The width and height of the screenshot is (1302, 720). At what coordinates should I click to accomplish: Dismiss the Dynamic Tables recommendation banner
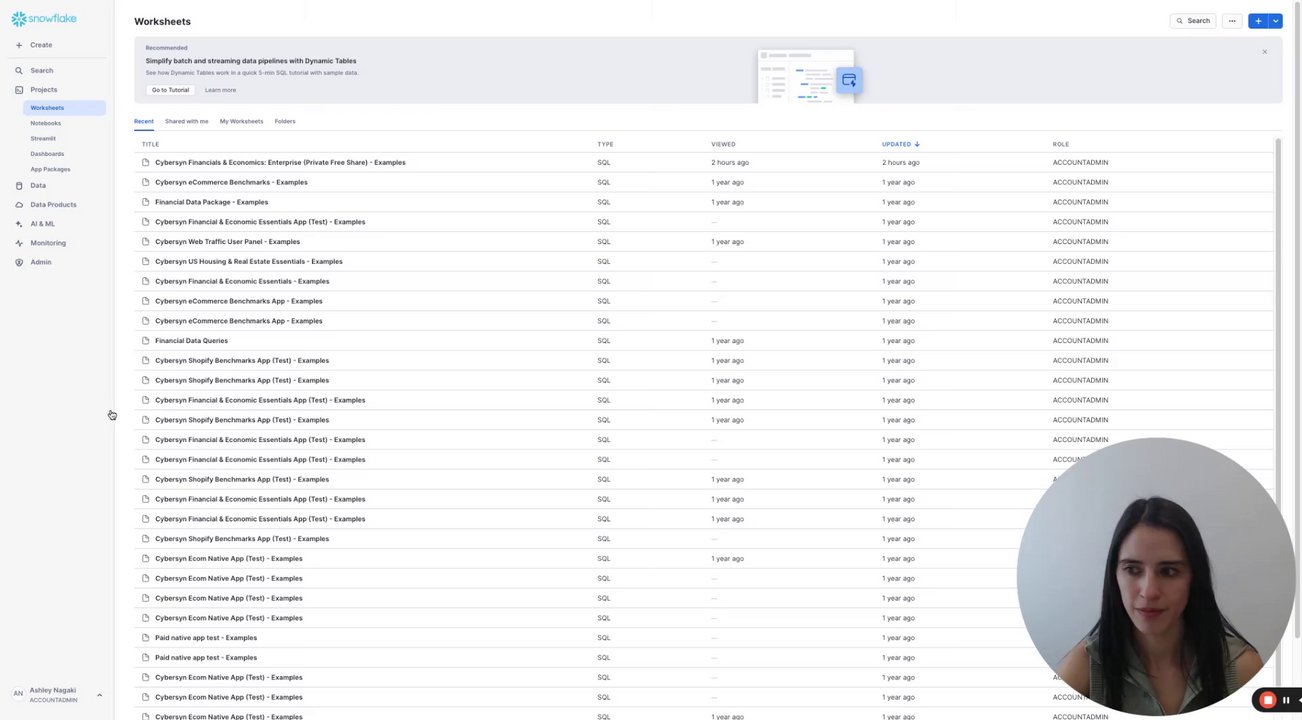pyautogui.click(x=1264, y=52)
